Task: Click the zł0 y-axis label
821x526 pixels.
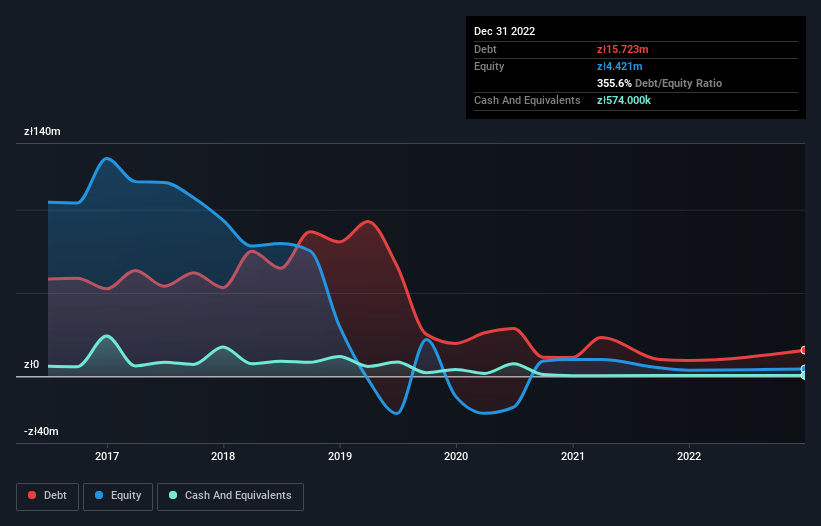Action: (31, 364)
